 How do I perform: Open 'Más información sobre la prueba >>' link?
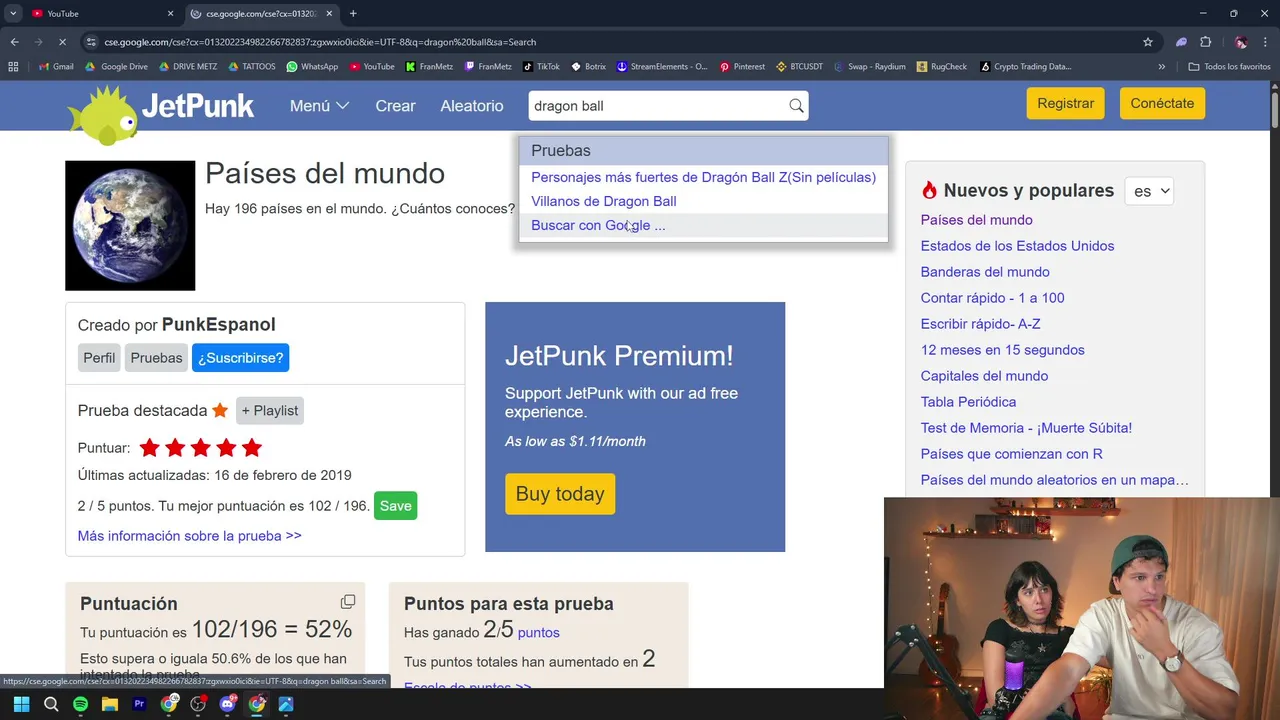(189, 536)
